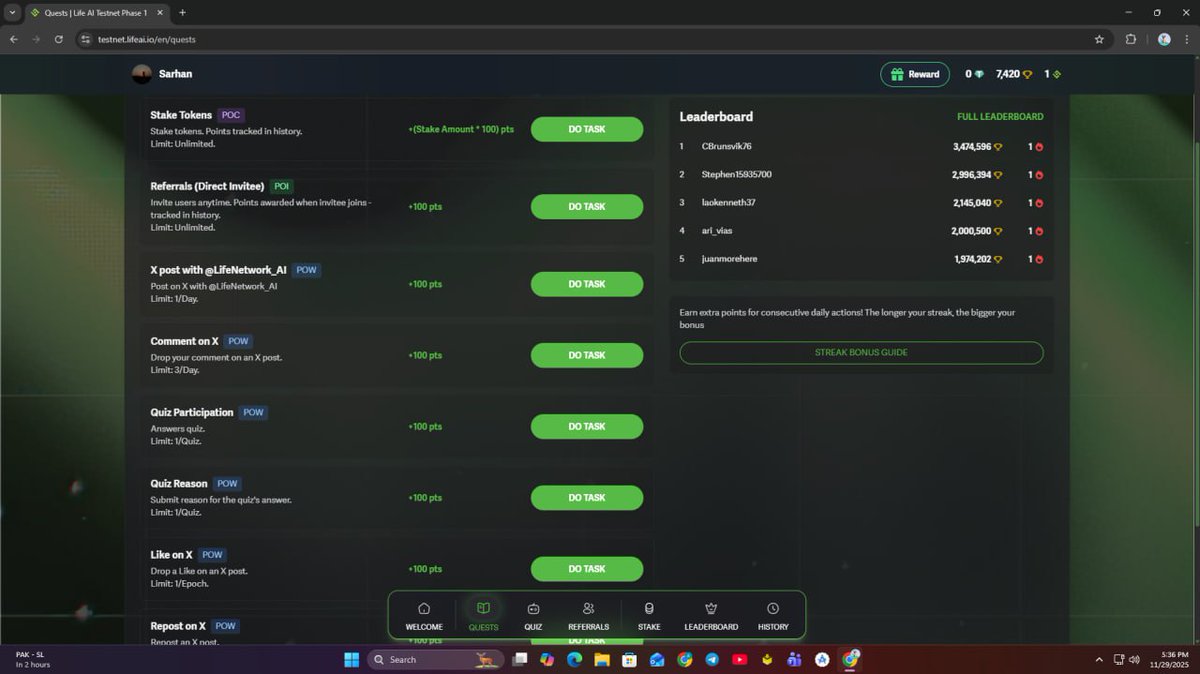Click the POW tag beside Comment on X
This screenshot has width=1200, height=674.
[x=238, y=341]
